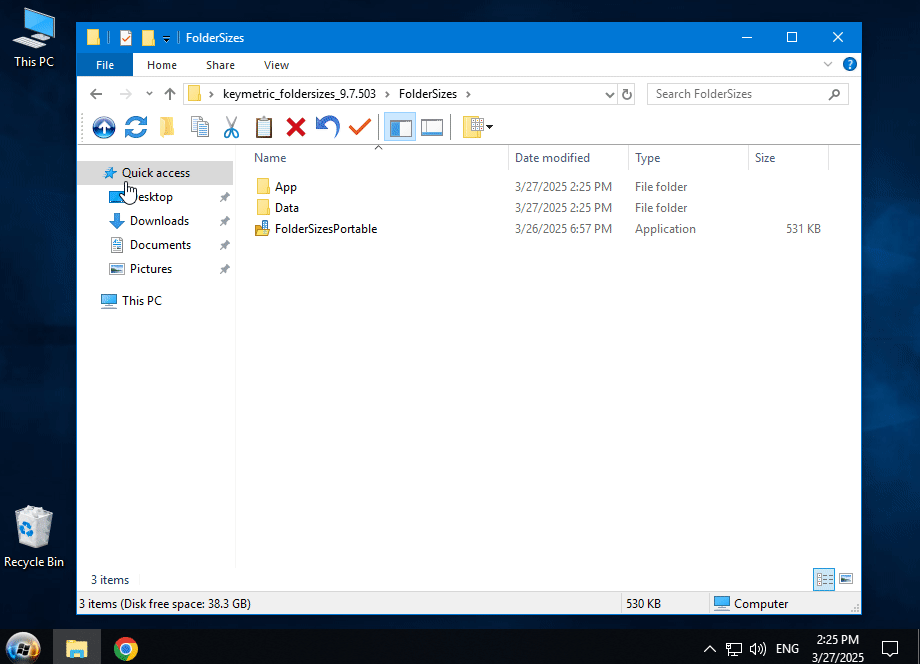Click the FolderSizes breadcrumb in address bar

click(428, 94)
